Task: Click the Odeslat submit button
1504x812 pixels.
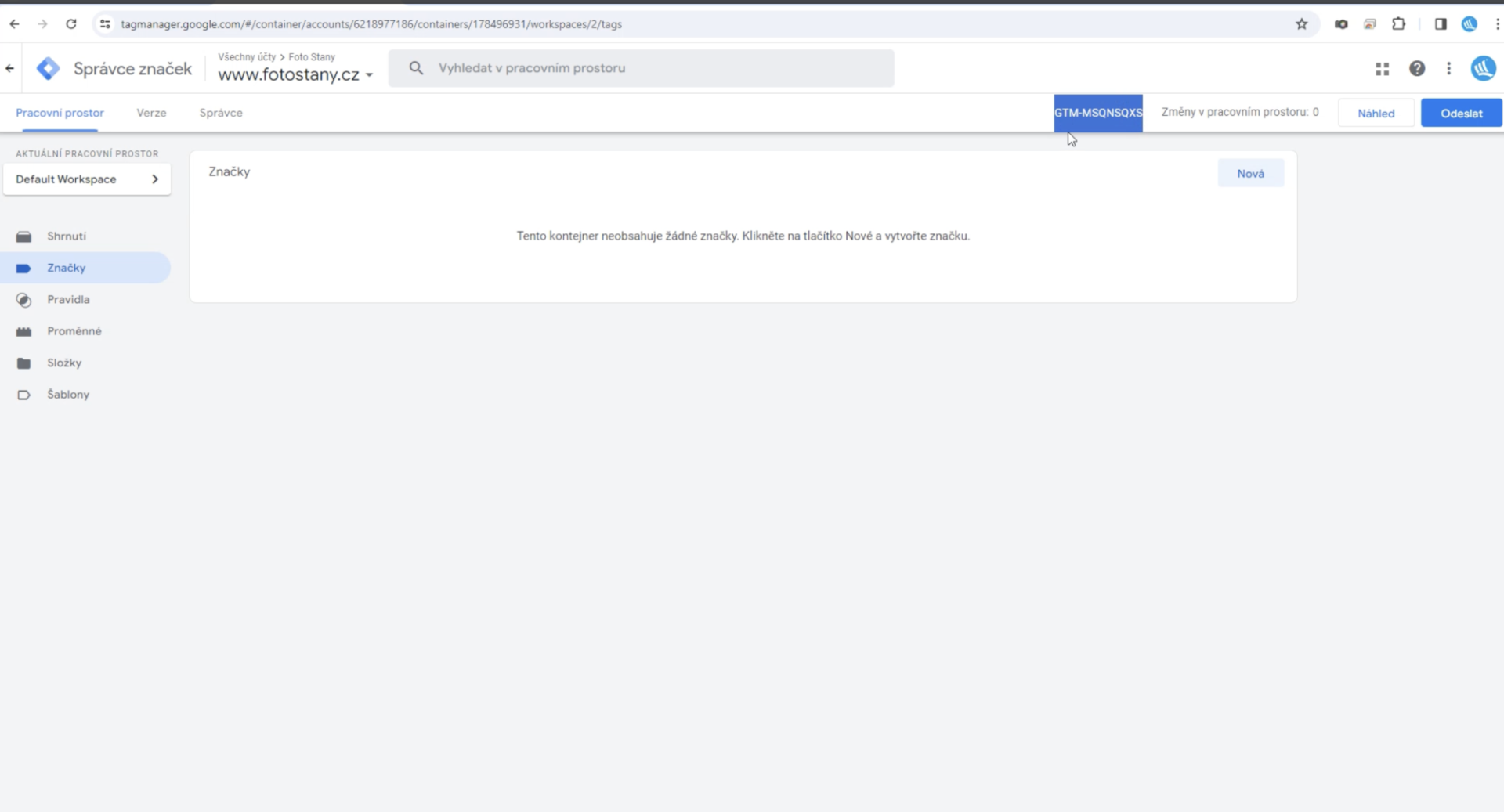Action: pyautogui.click(x=1462, y=113)
